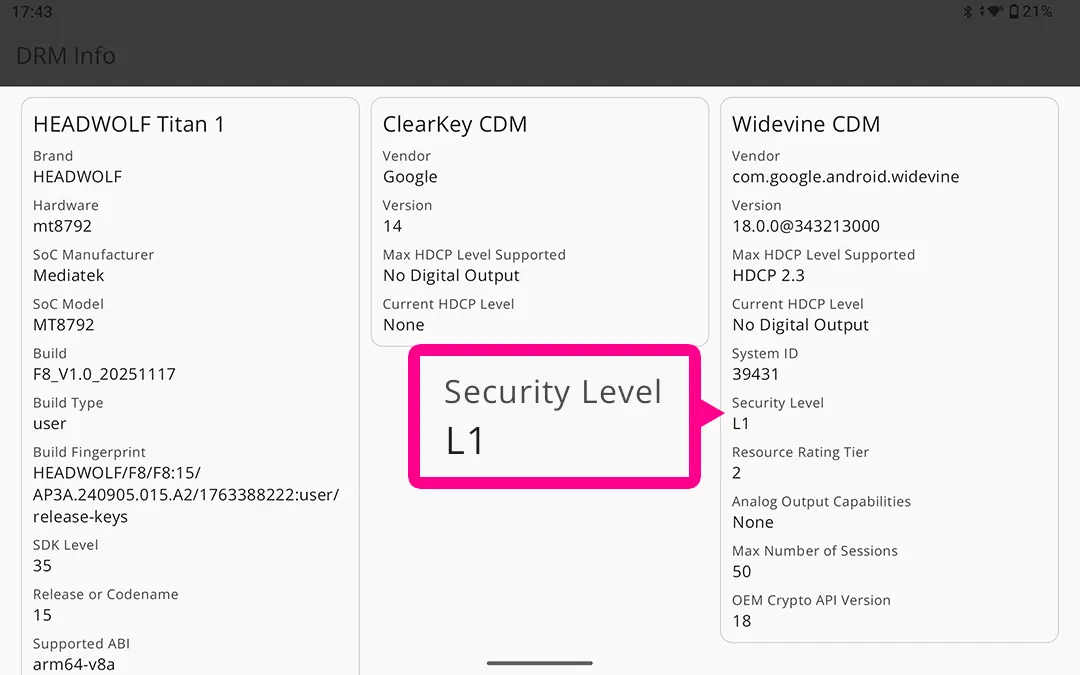Tap the Build value F8_V1.0_20251117
Screen dimensions: 1080x675
coord(104,374)
